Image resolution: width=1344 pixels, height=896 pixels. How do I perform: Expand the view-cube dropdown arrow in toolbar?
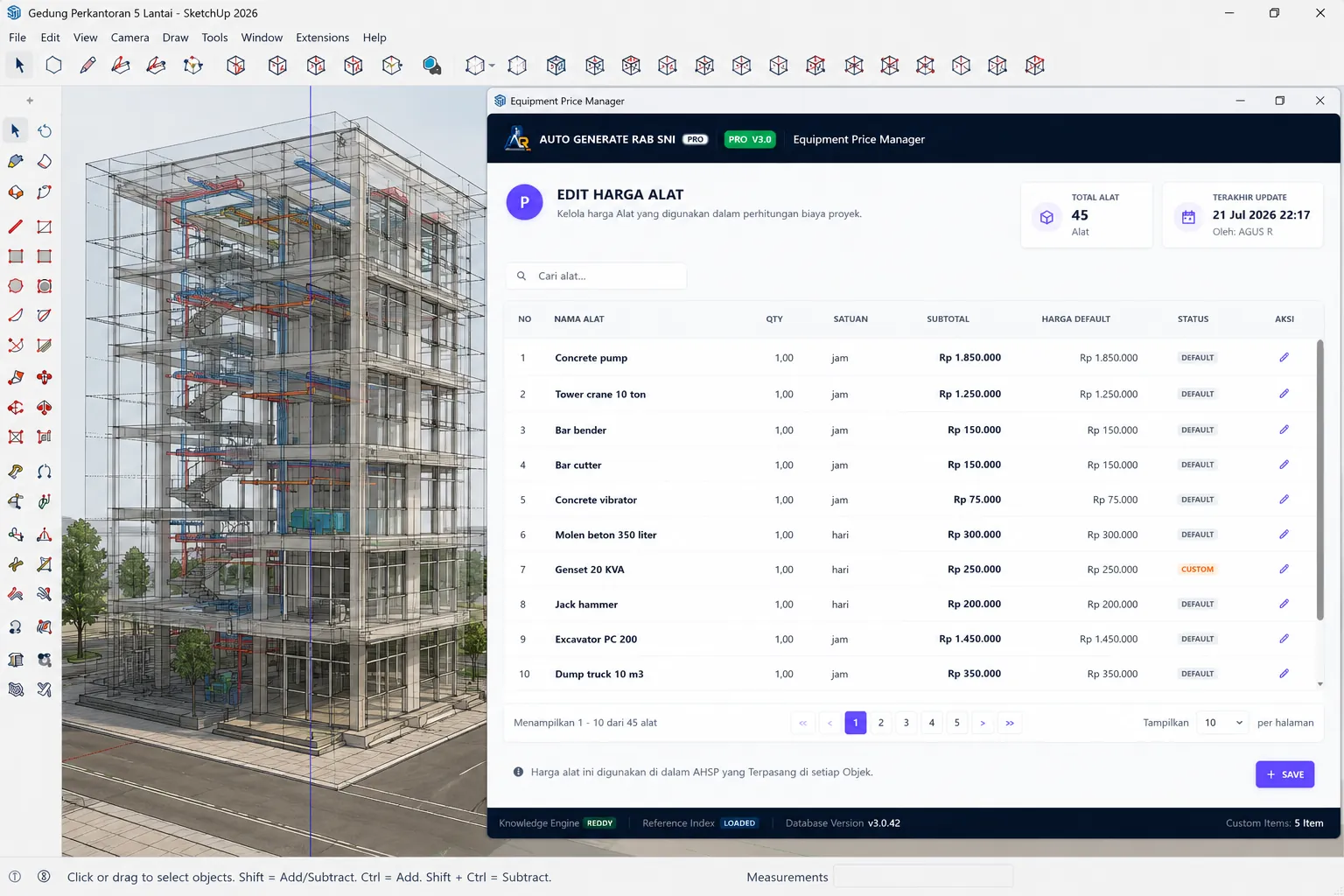pyautogui.click(x=492, y=66)
